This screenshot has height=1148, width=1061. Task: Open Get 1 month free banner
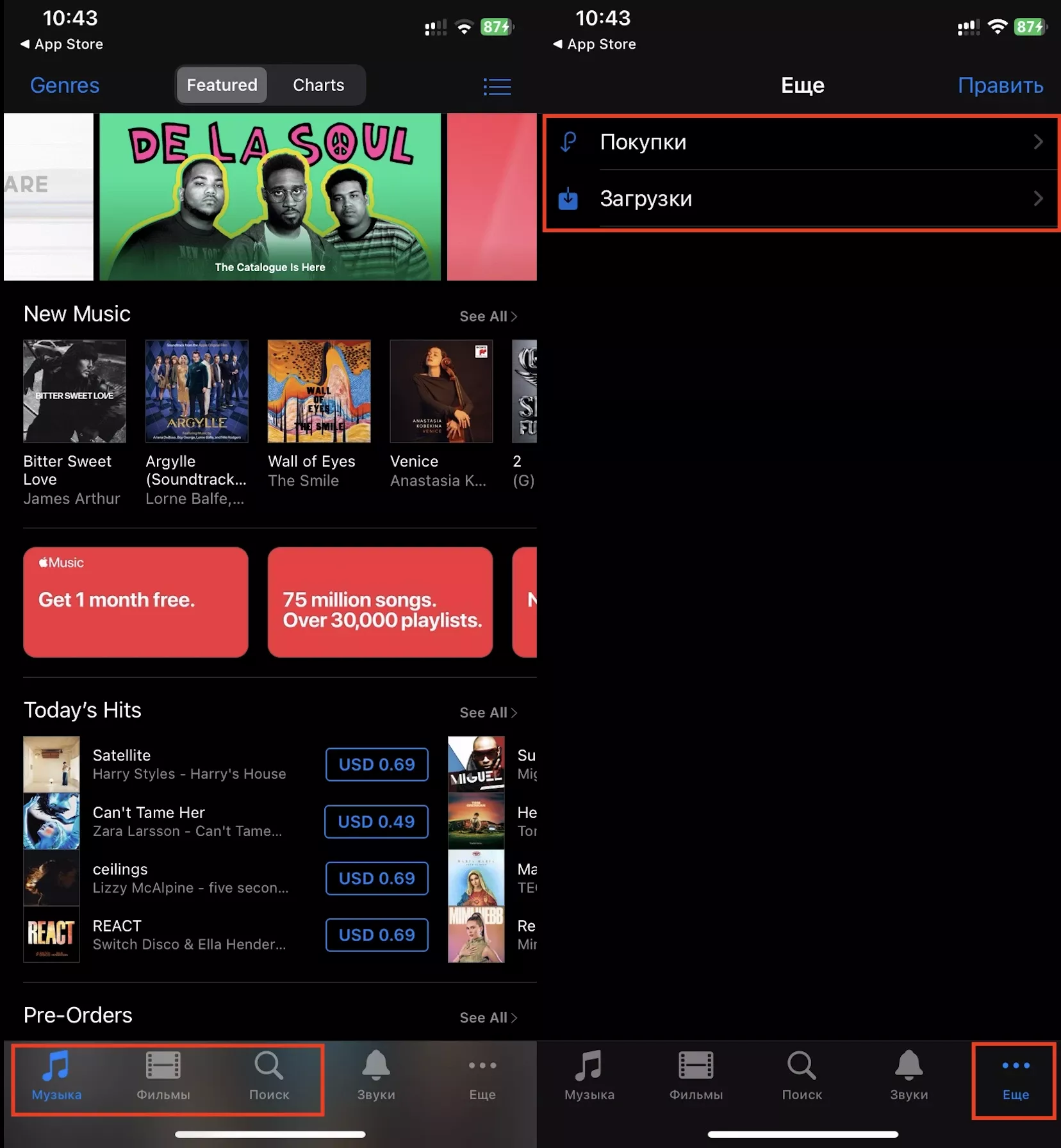pos(136,602)
